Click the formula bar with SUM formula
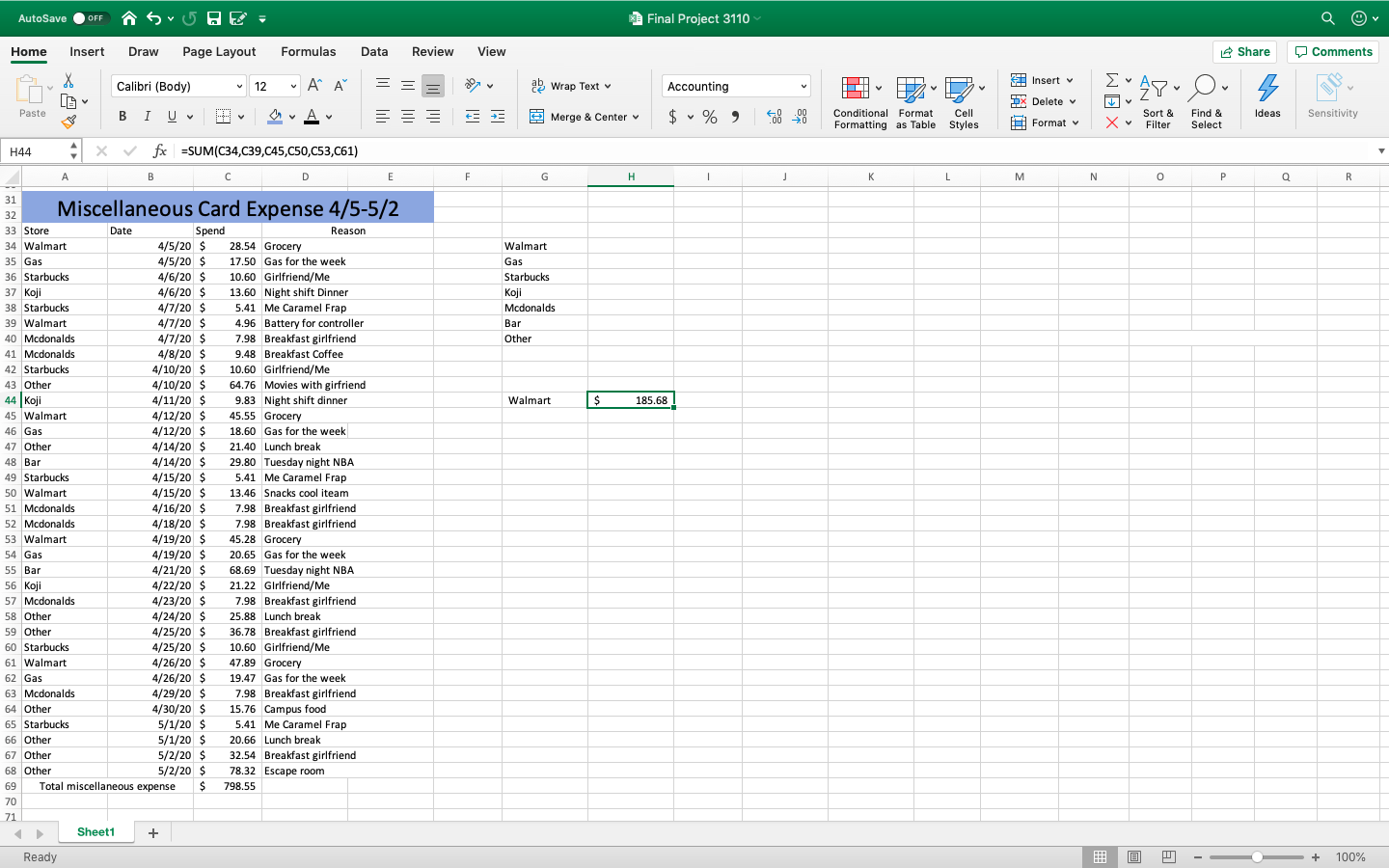 pos(772,151)
